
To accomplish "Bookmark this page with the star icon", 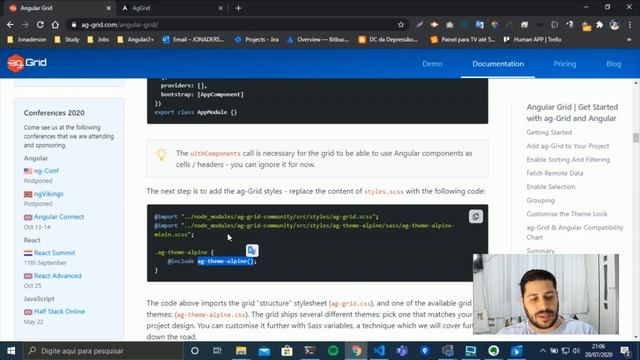I will point(401,25).
